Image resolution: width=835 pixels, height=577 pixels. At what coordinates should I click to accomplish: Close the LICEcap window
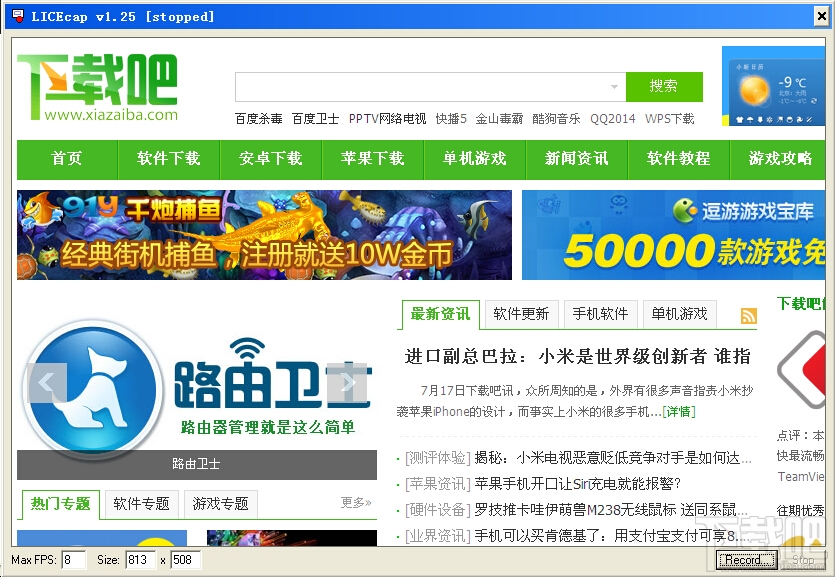[x=822, y=17]
